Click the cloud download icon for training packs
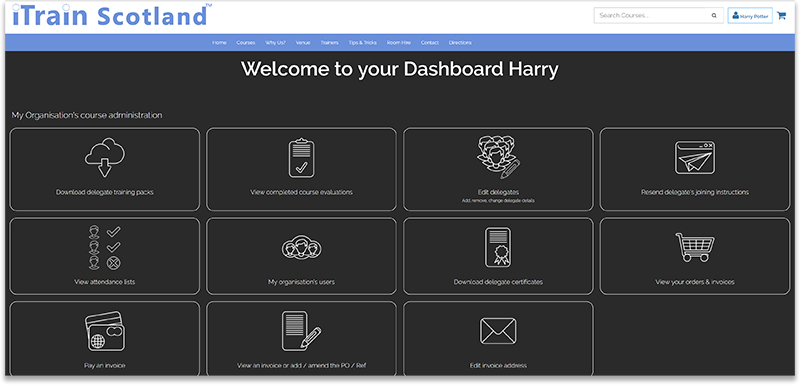 105,158
